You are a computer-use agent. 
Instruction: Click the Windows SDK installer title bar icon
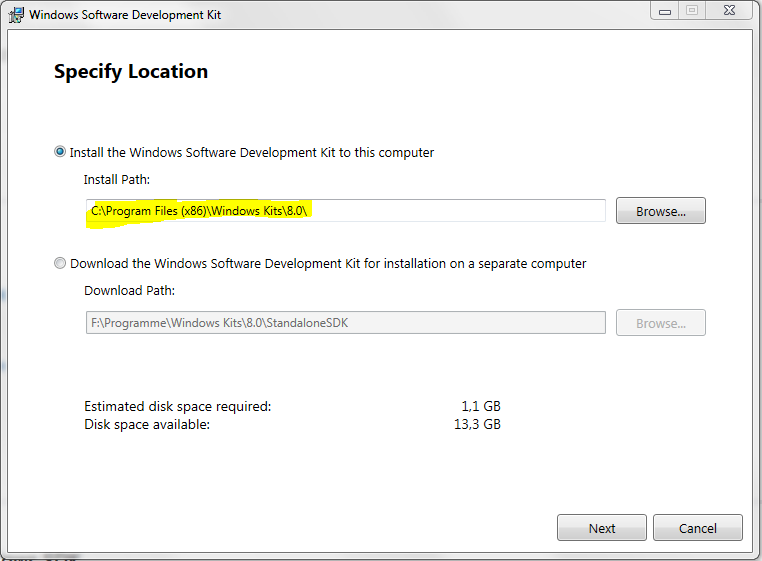click(16, 15)
